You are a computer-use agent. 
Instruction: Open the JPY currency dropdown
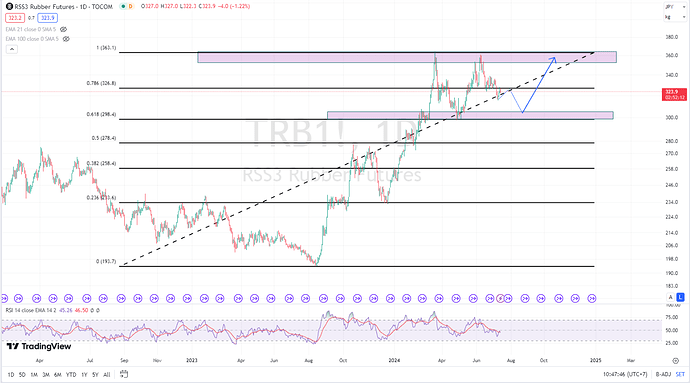675,7
